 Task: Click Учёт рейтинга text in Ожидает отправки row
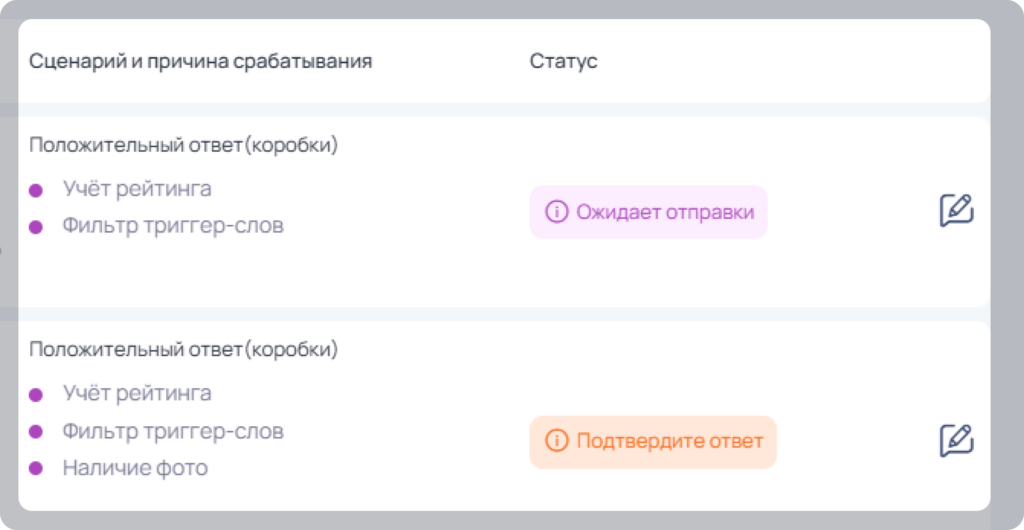point(137,189)
